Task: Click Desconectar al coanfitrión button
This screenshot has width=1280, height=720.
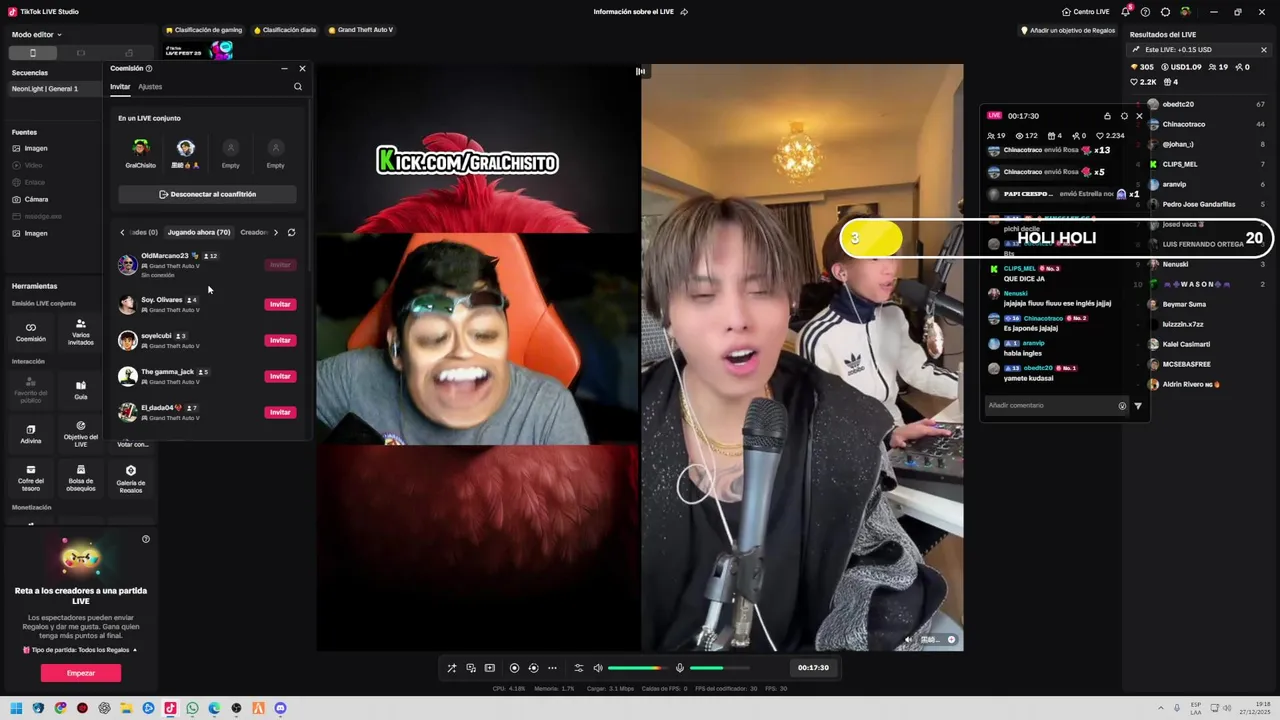Action: [x=207, y=194]
